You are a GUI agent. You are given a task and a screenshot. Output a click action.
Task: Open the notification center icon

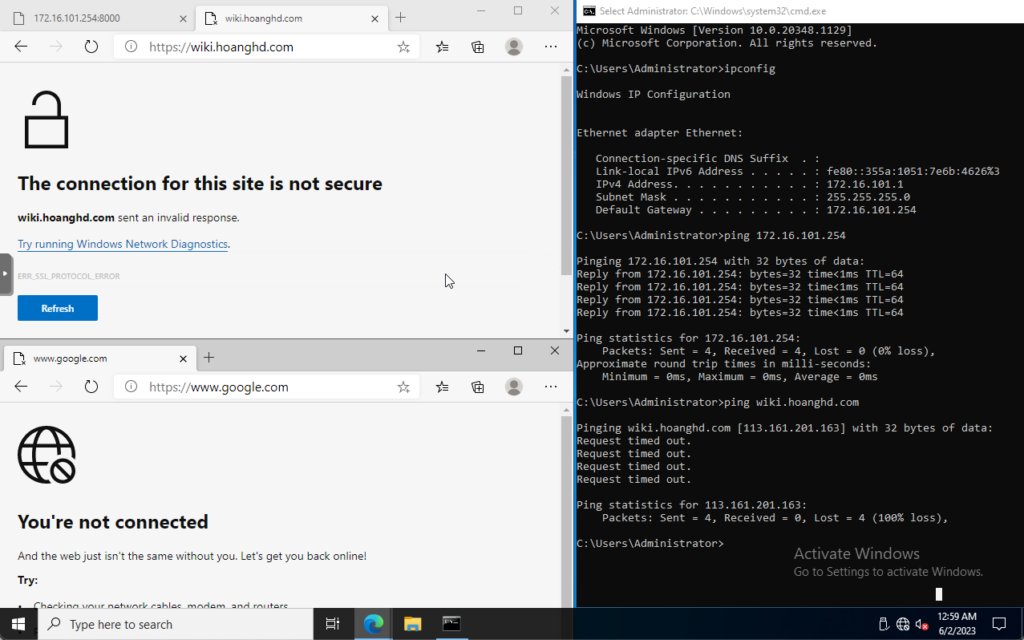point(999,624)
